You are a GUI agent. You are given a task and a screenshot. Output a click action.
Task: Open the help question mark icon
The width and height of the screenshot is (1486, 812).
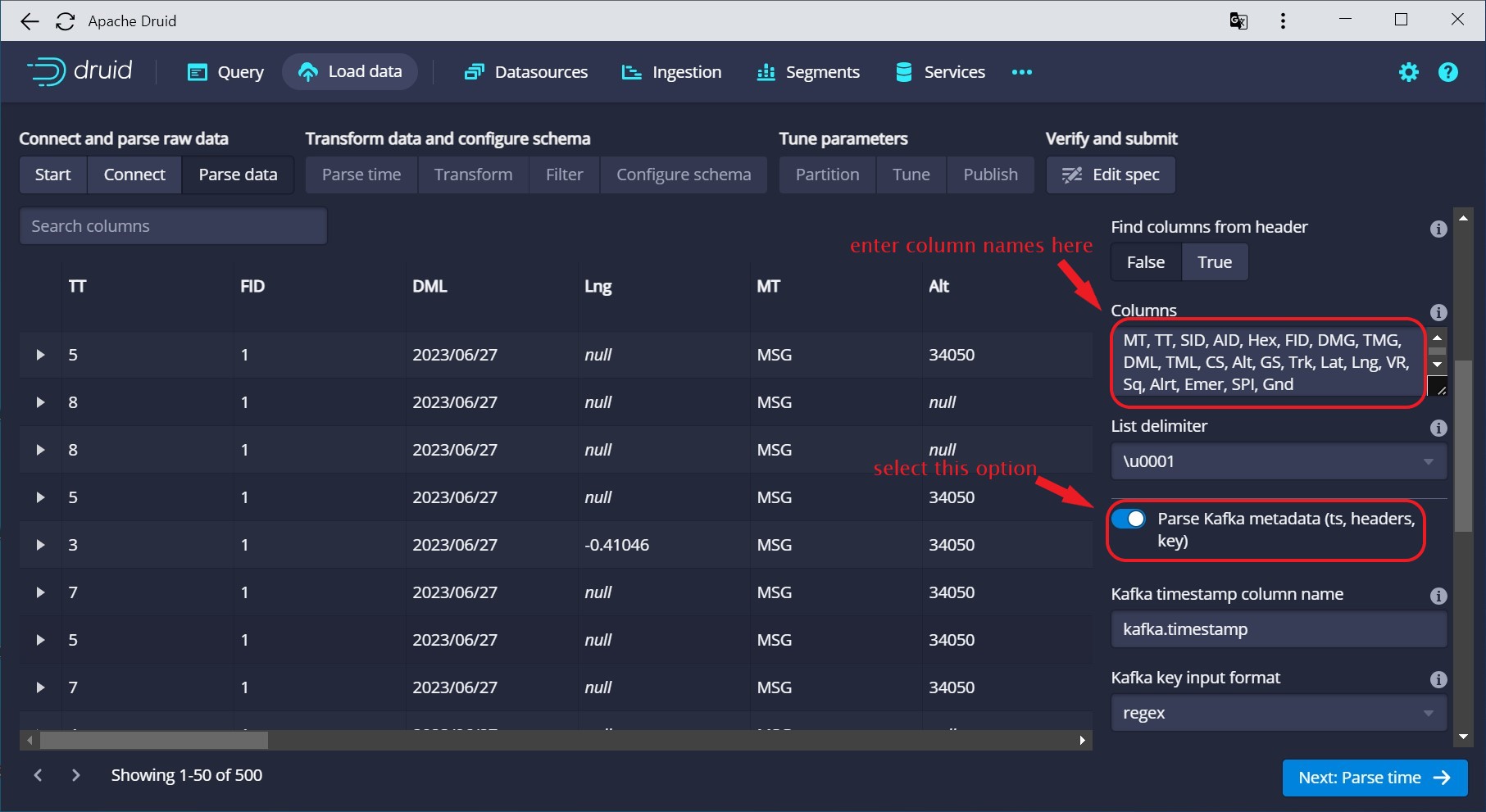(x=1447, y=72)
